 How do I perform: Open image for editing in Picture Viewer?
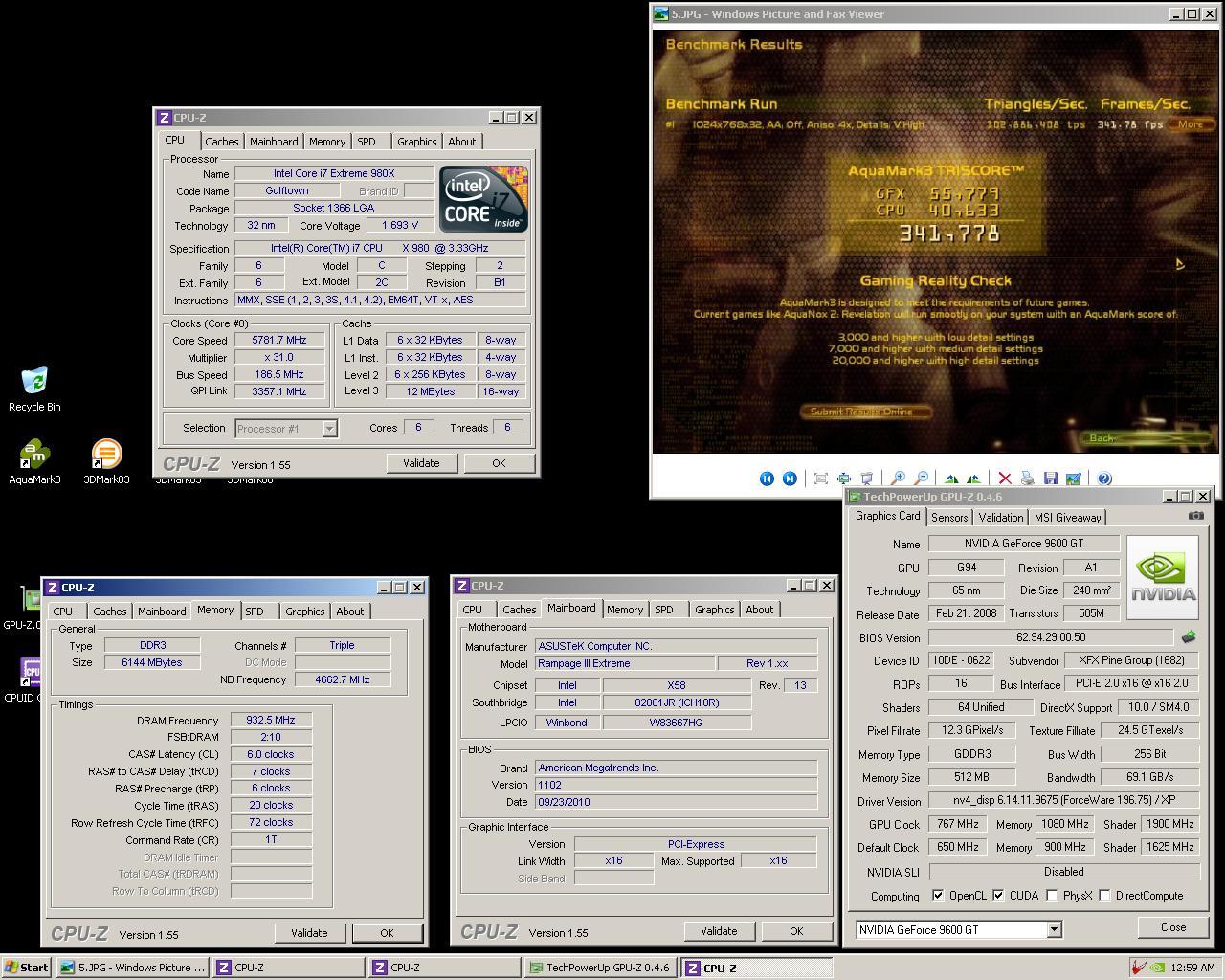tap(1073, 479)
